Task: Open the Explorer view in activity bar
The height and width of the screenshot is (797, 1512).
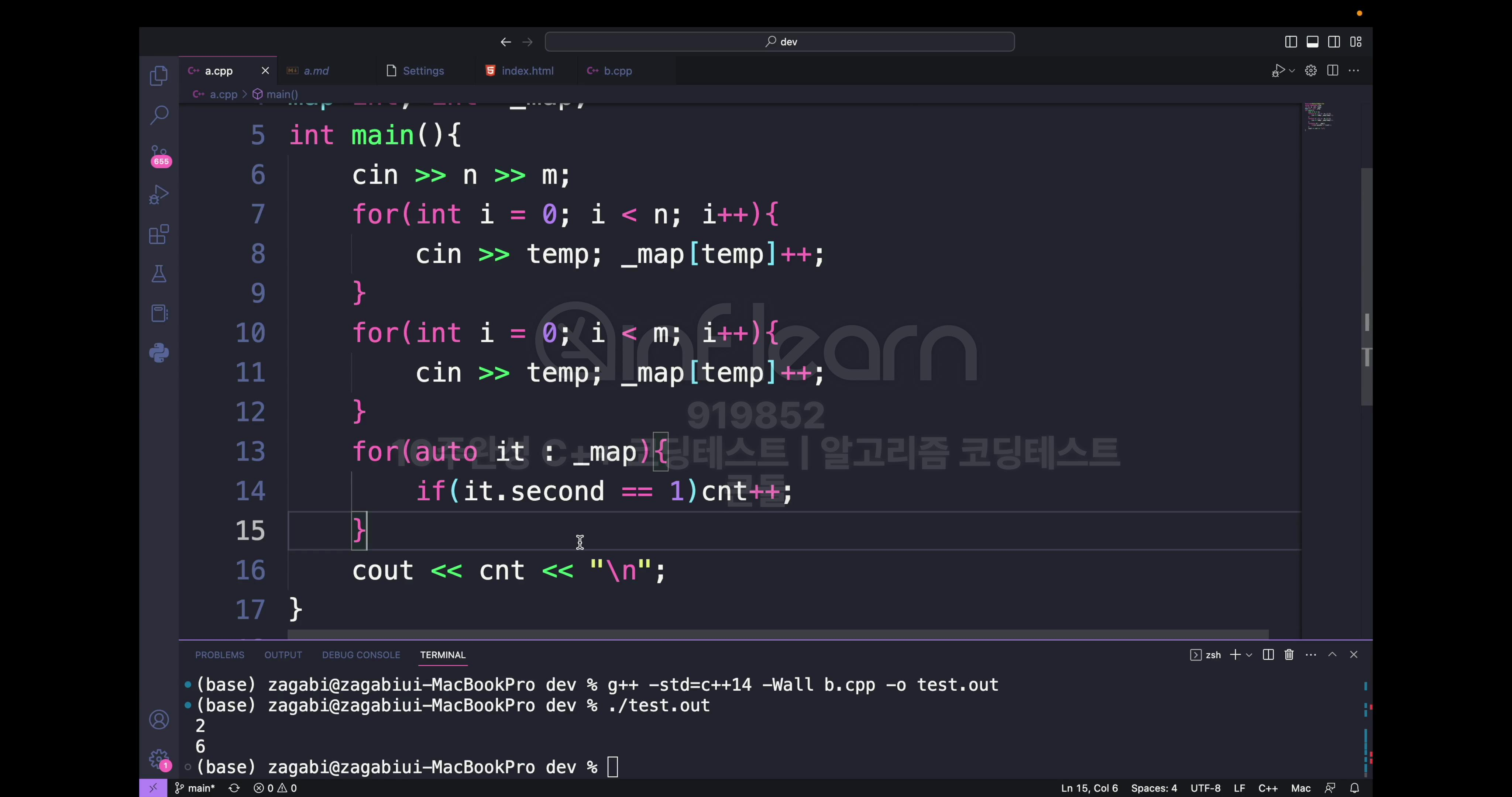Action: point(158,76)
